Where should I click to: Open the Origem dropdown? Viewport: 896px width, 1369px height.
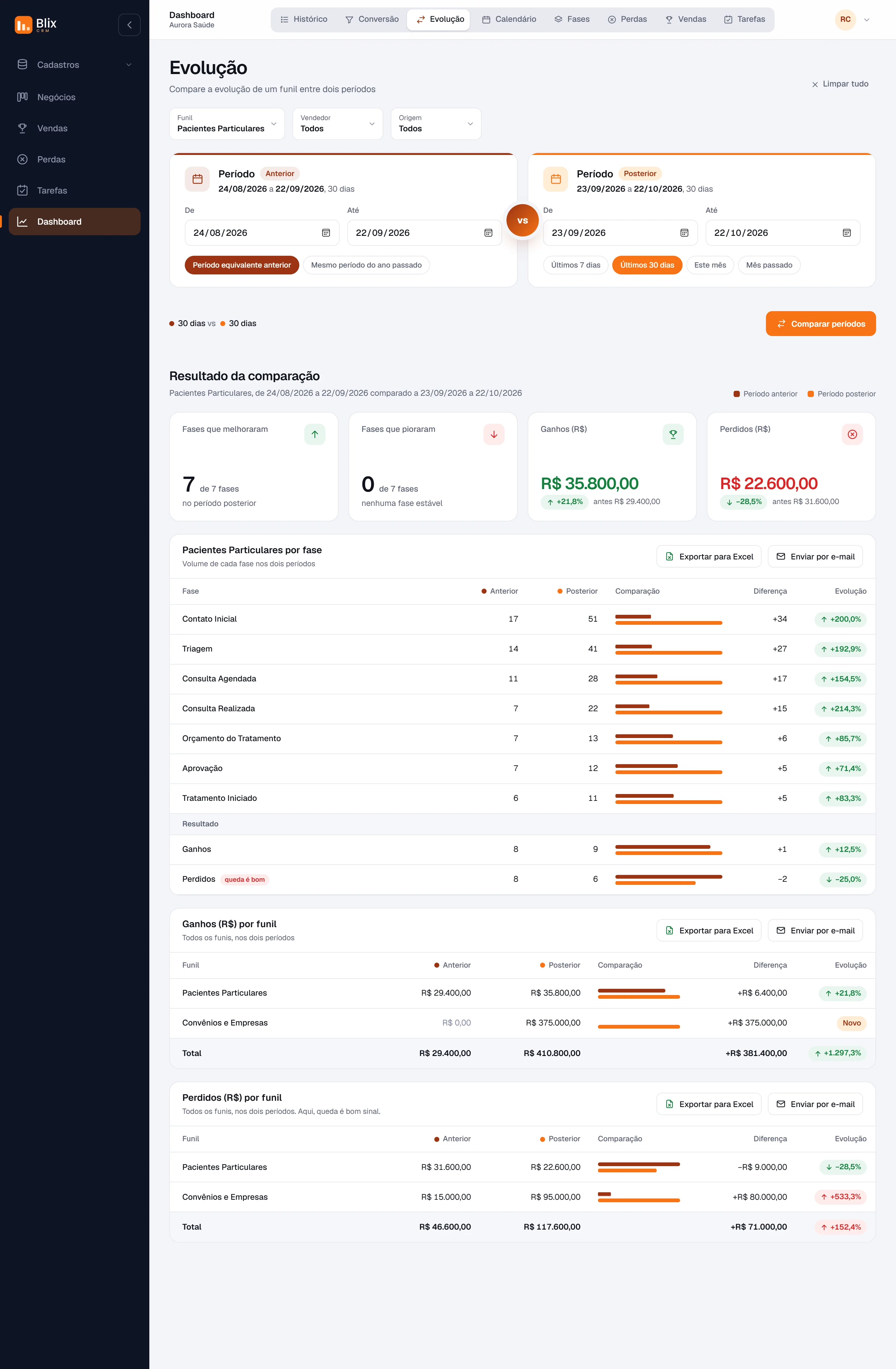436,124
